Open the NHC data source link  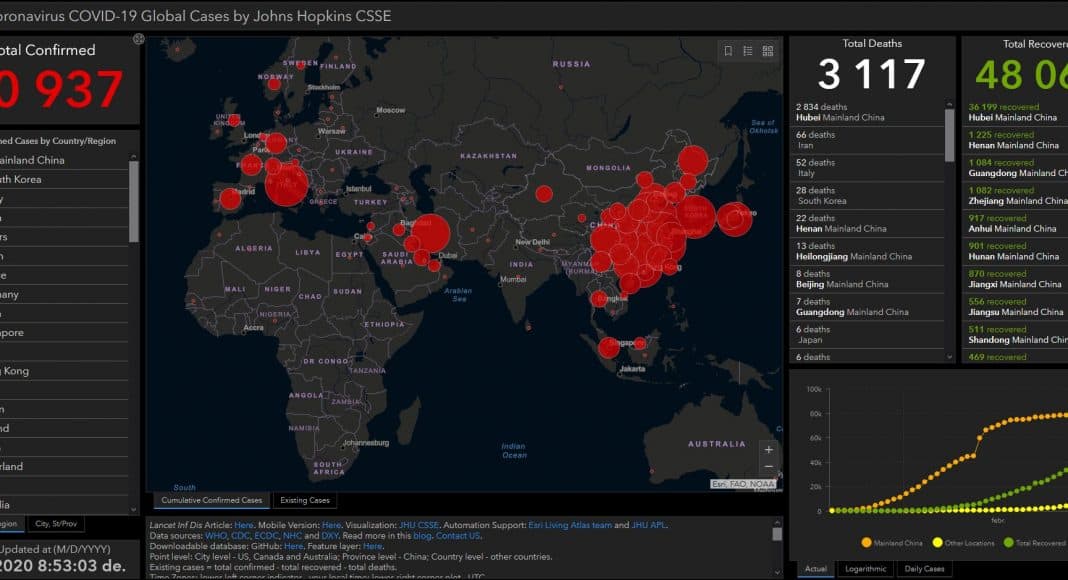[292, 536]
